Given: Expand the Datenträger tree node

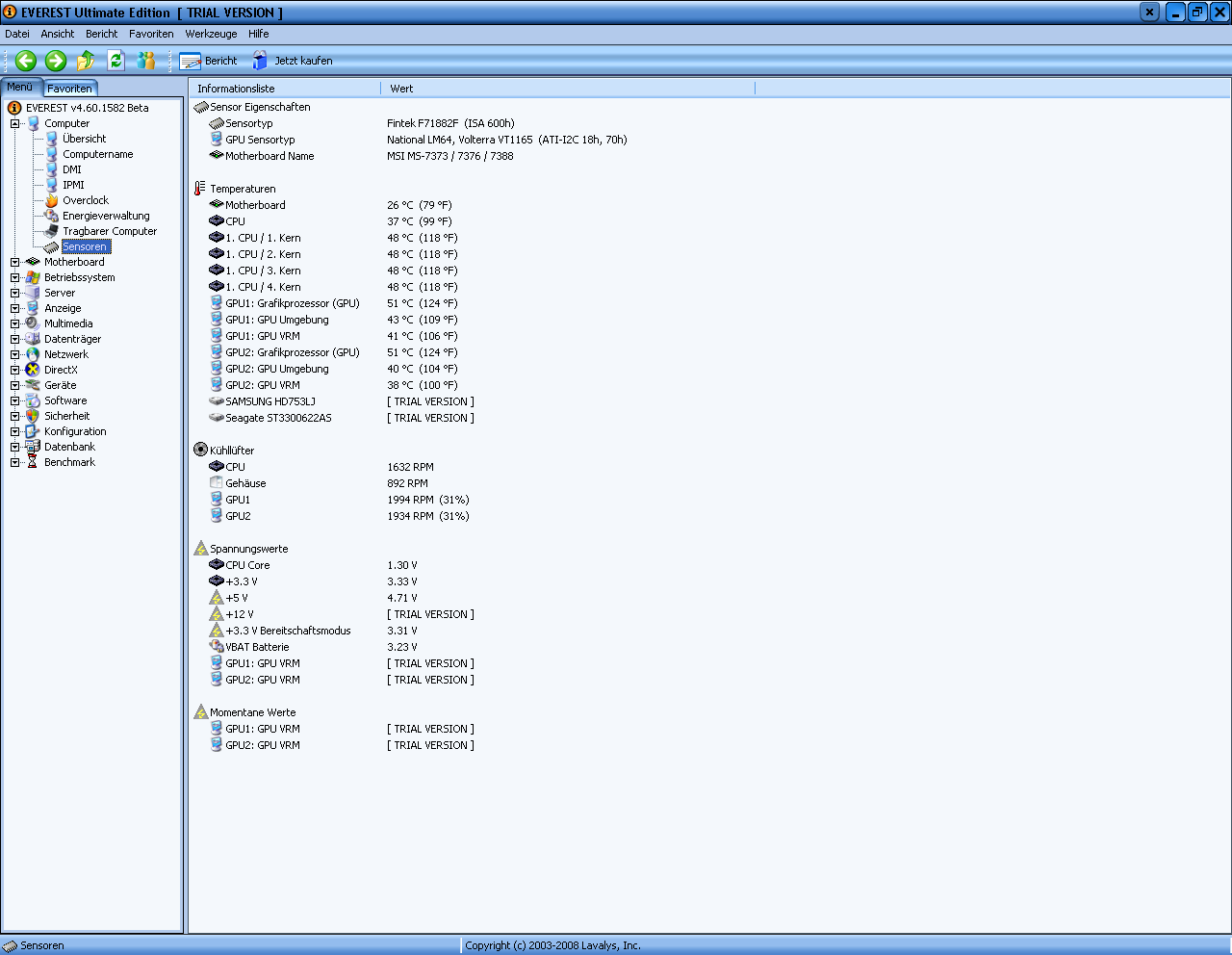Looking at the screenshot, I should coord(15,339).
